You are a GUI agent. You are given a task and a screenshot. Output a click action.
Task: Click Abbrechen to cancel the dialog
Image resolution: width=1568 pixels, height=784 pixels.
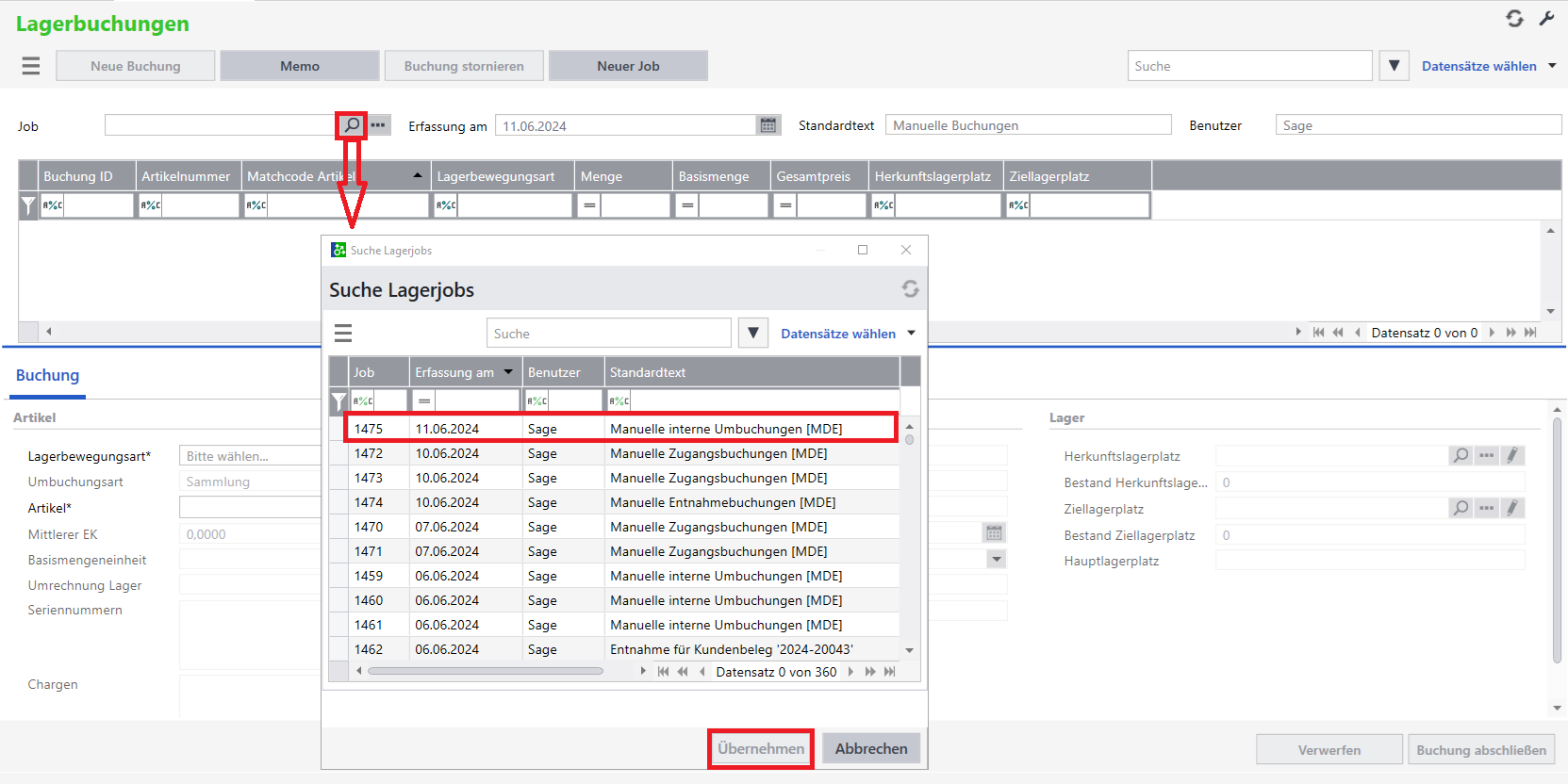[x=870, y=749]
